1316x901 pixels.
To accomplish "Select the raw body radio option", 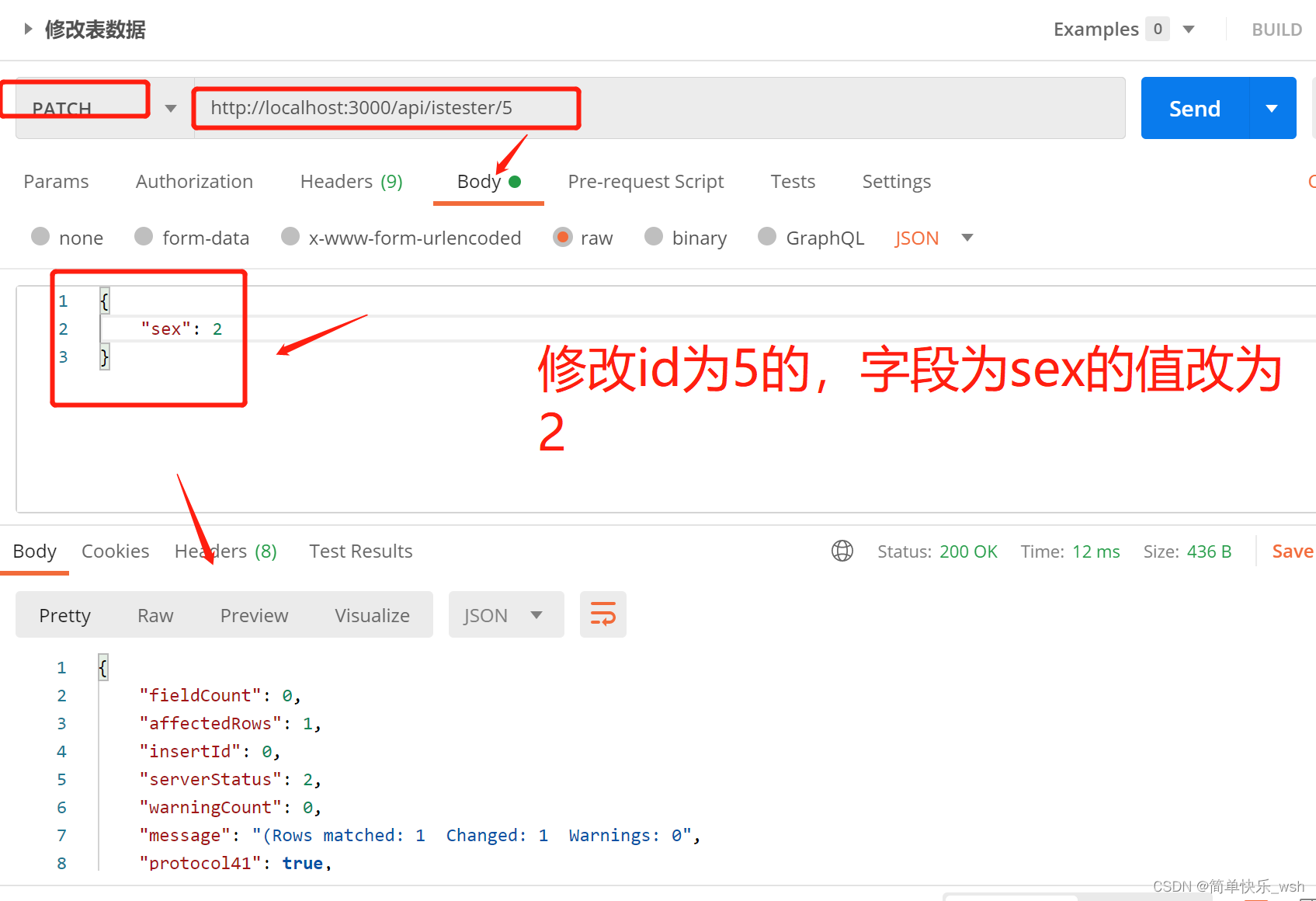I will coord(562,236).
